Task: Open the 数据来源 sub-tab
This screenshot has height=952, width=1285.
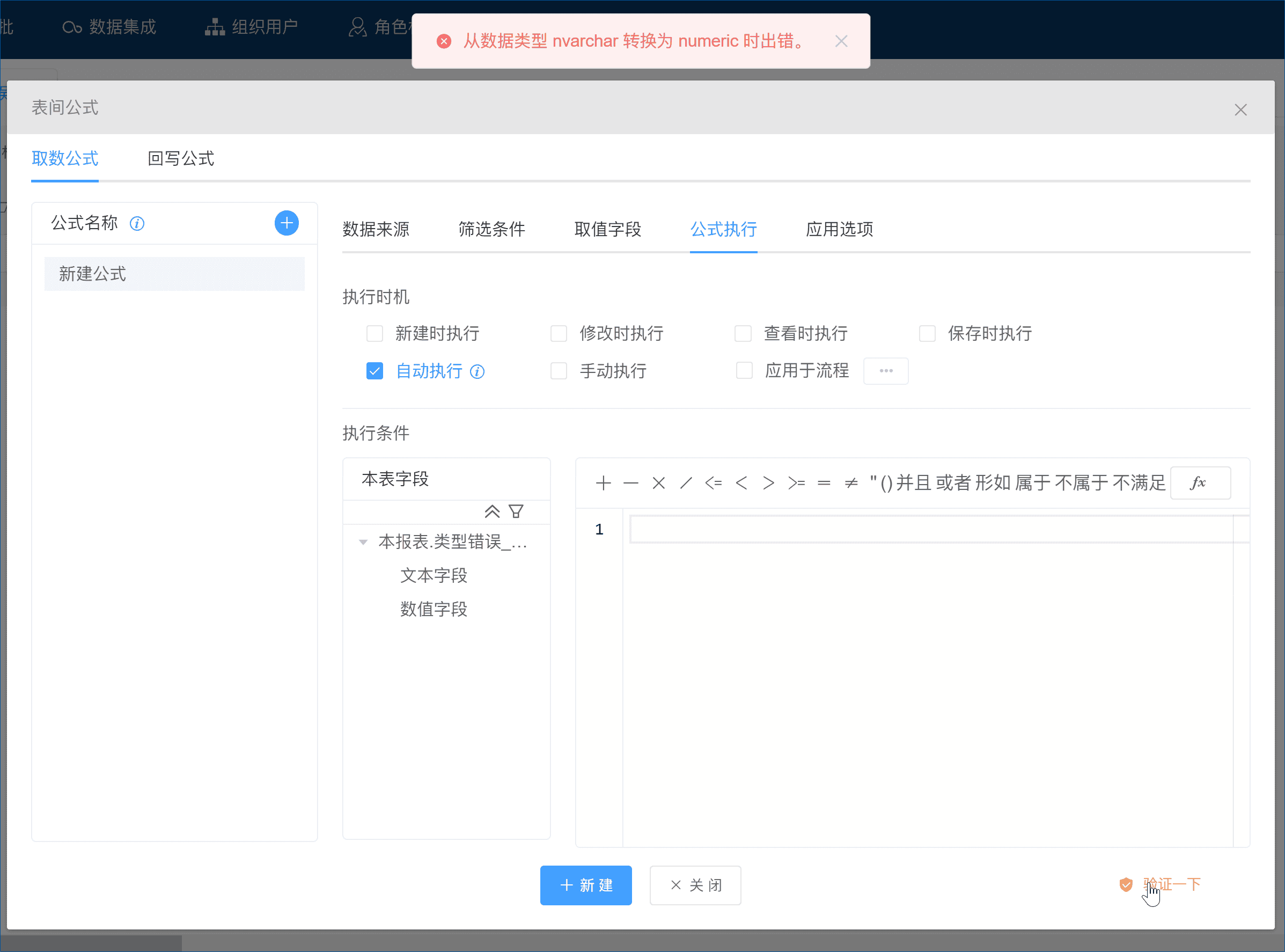Action: click(376, 229)
